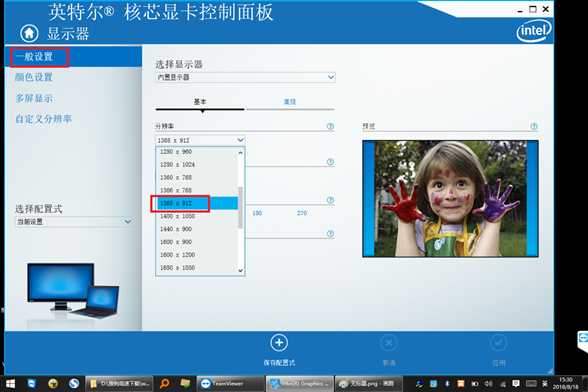
Task: Expand 选择显示器 dropdown showing 内置显示器
Action: coord(245,77)
